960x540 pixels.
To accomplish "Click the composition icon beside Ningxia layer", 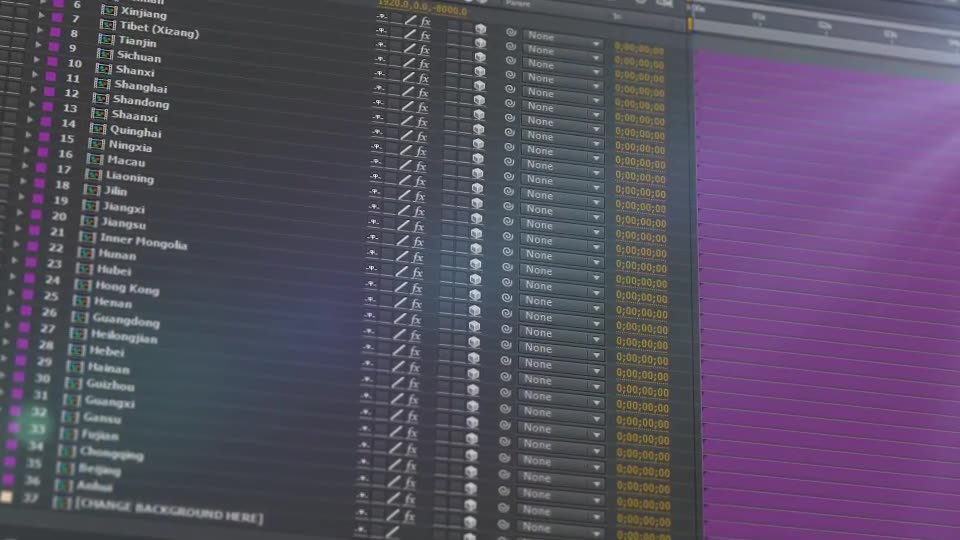I will tap(96, 144).
